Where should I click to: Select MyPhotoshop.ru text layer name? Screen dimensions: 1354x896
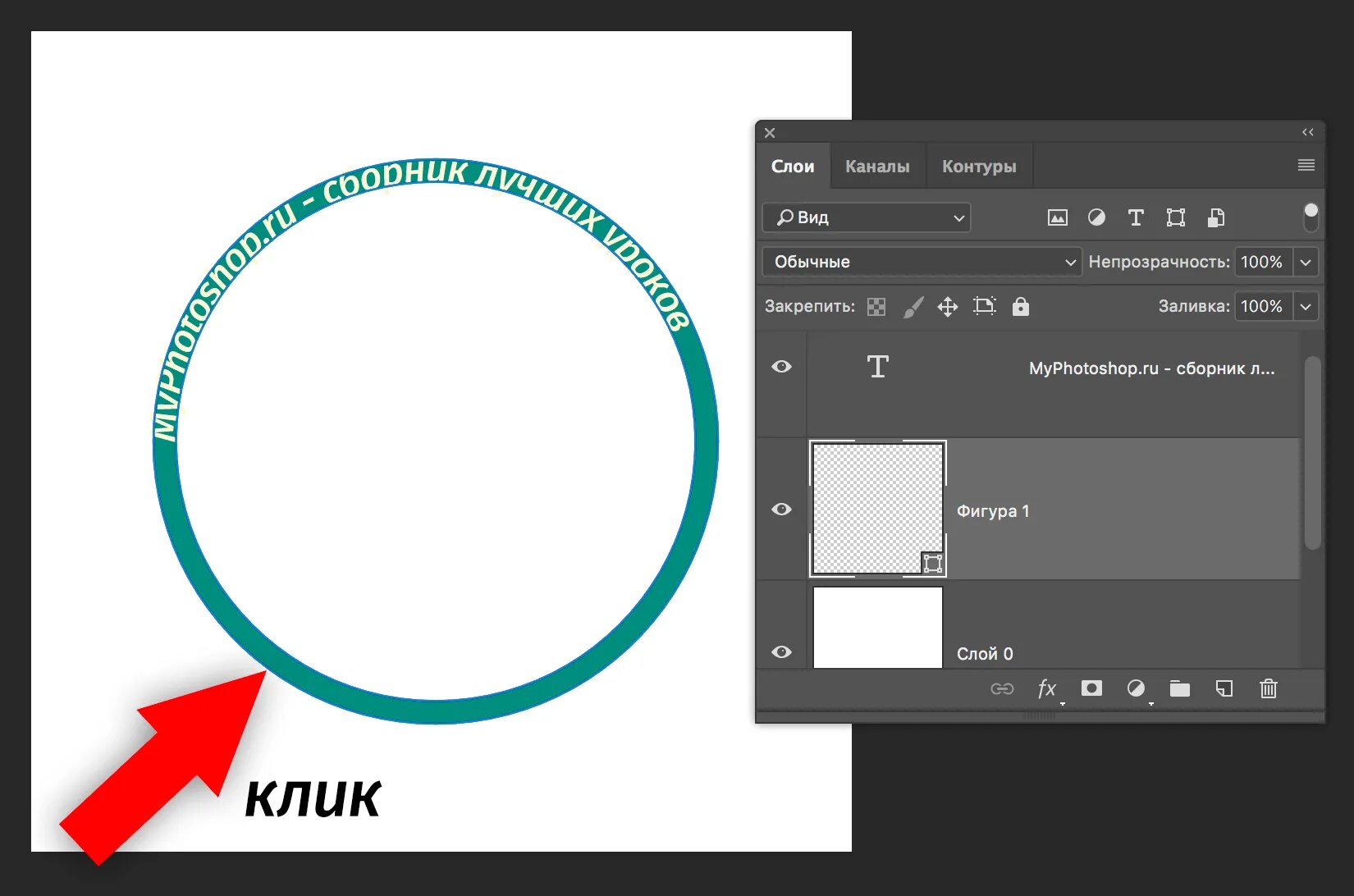pos(1152,368)
